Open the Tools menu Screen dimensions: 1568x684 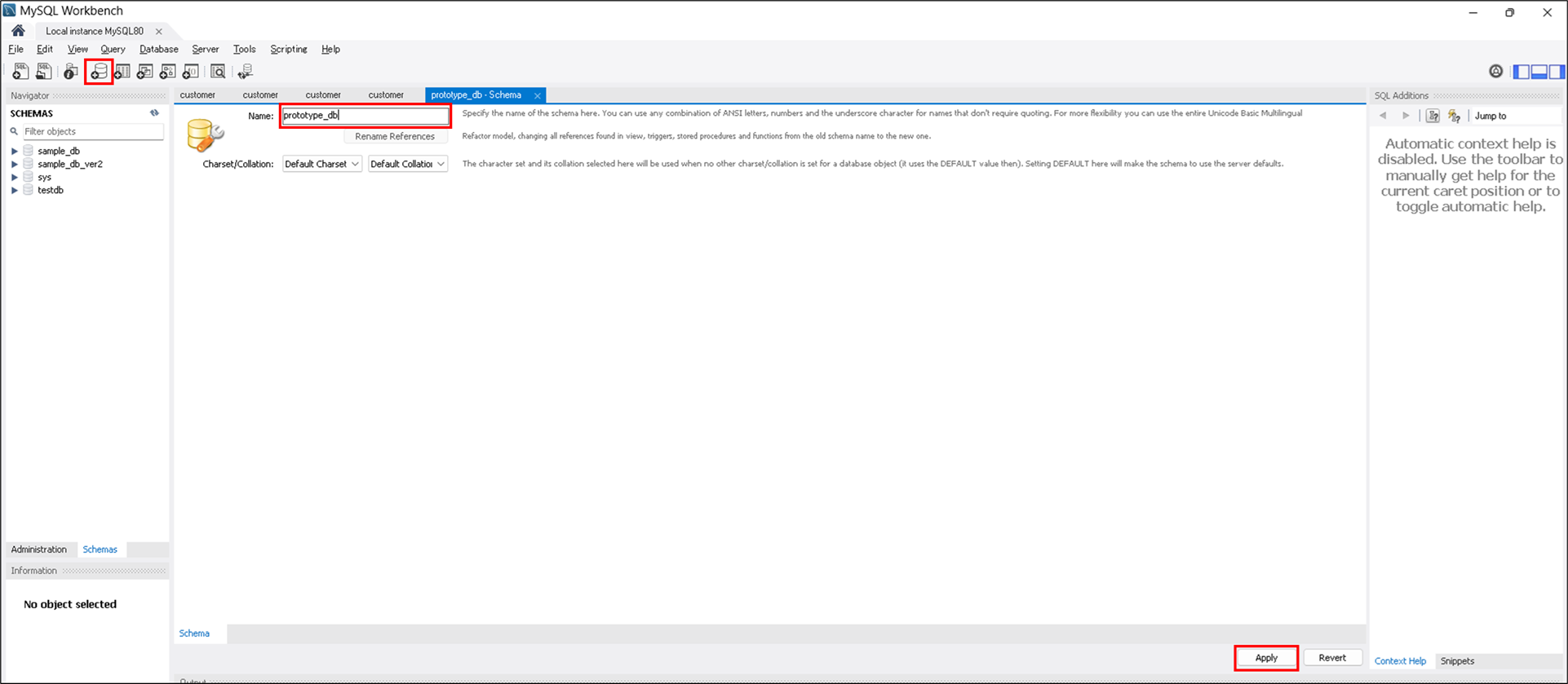[245, 49]
